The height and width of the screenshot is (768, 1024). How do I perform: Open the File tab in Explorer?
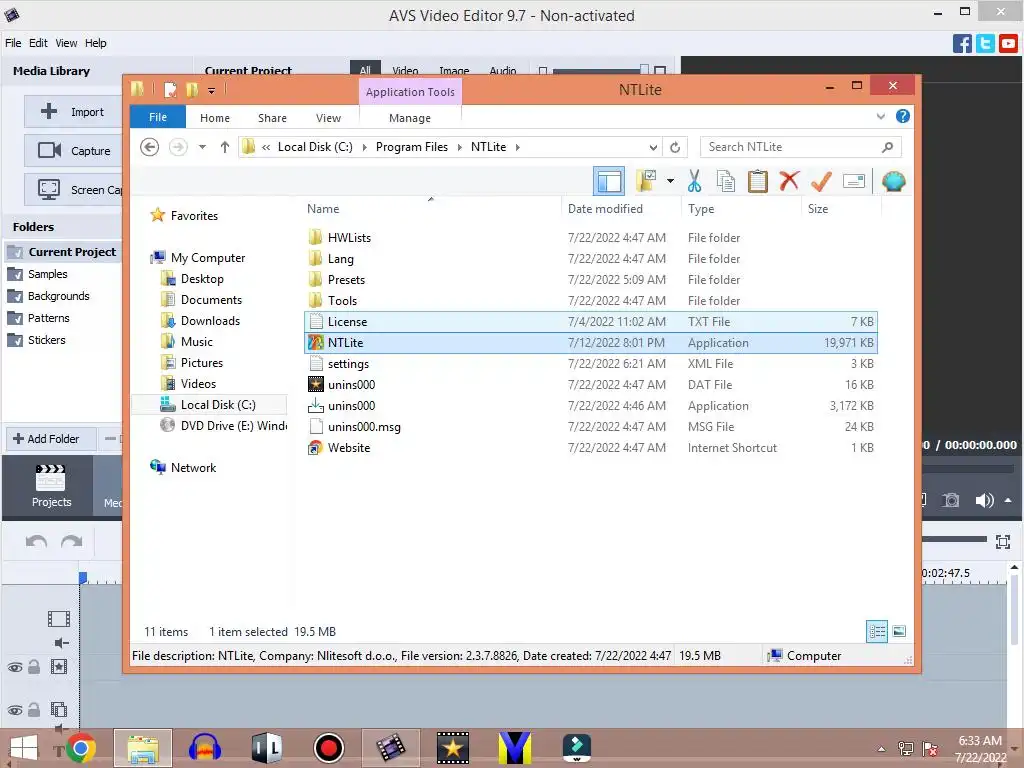coord(158,117)
